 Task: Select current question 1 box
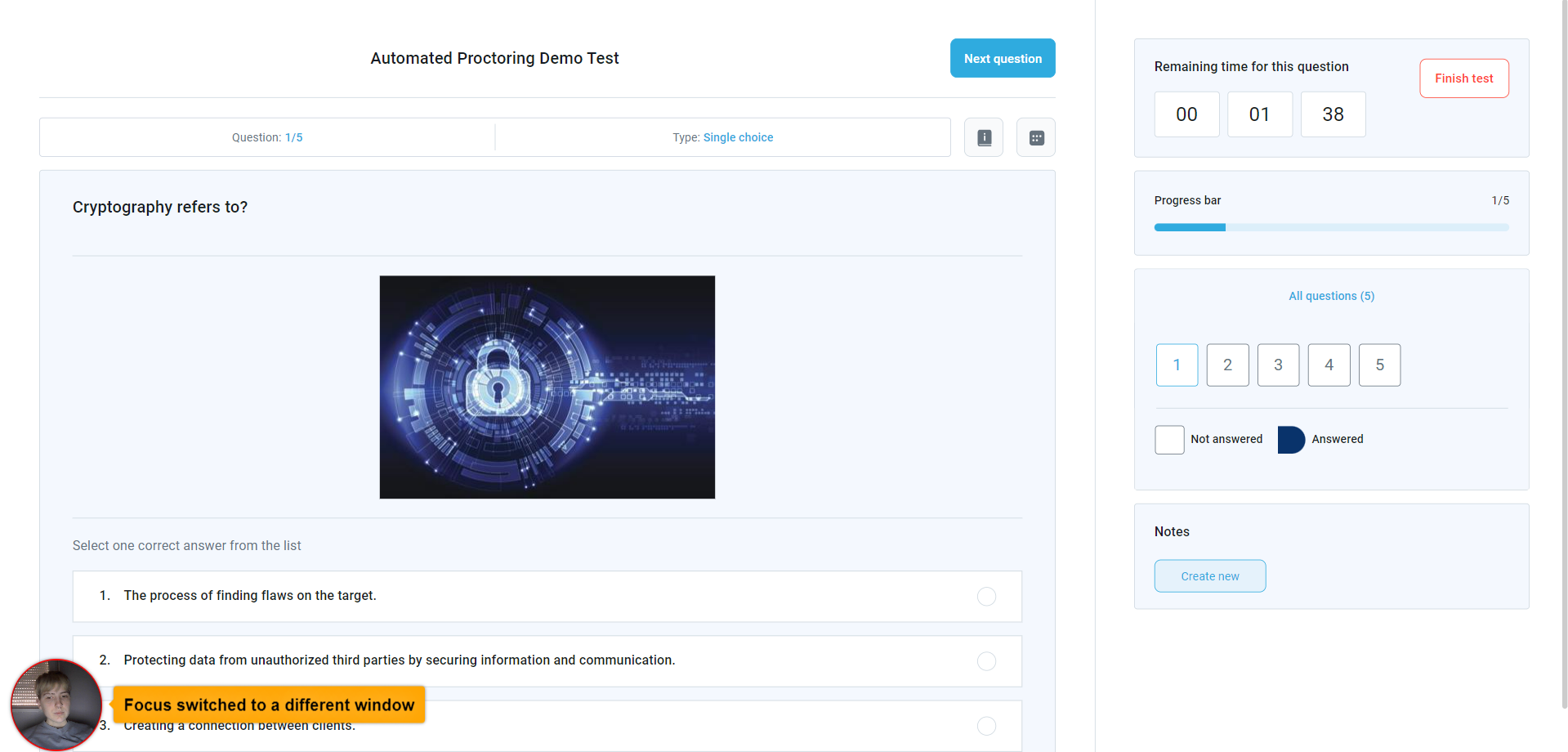[1177, 365]
